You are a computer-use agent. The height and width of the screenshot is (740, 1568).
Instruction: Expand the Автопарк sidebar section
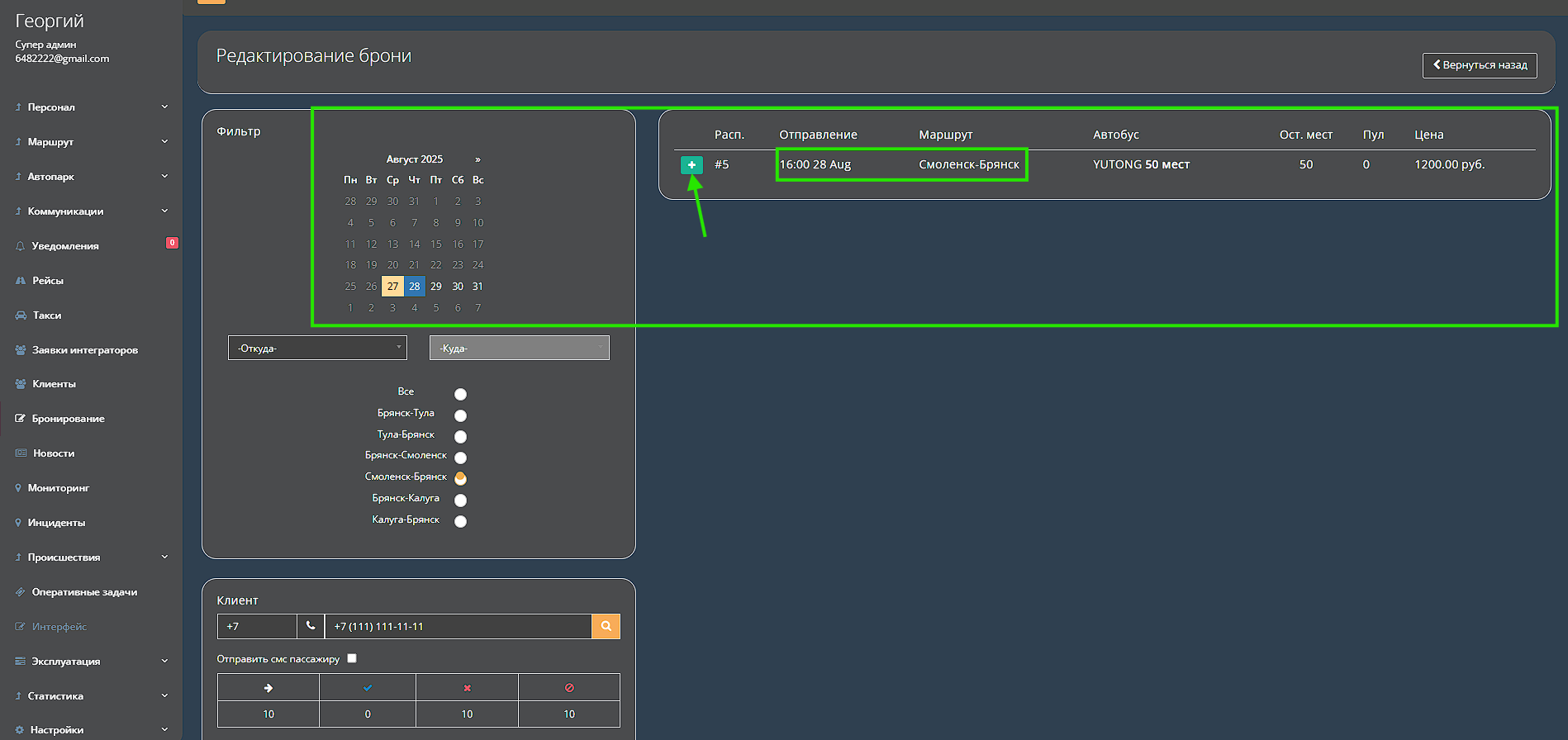pyautogui.click(x=91, y=177)
